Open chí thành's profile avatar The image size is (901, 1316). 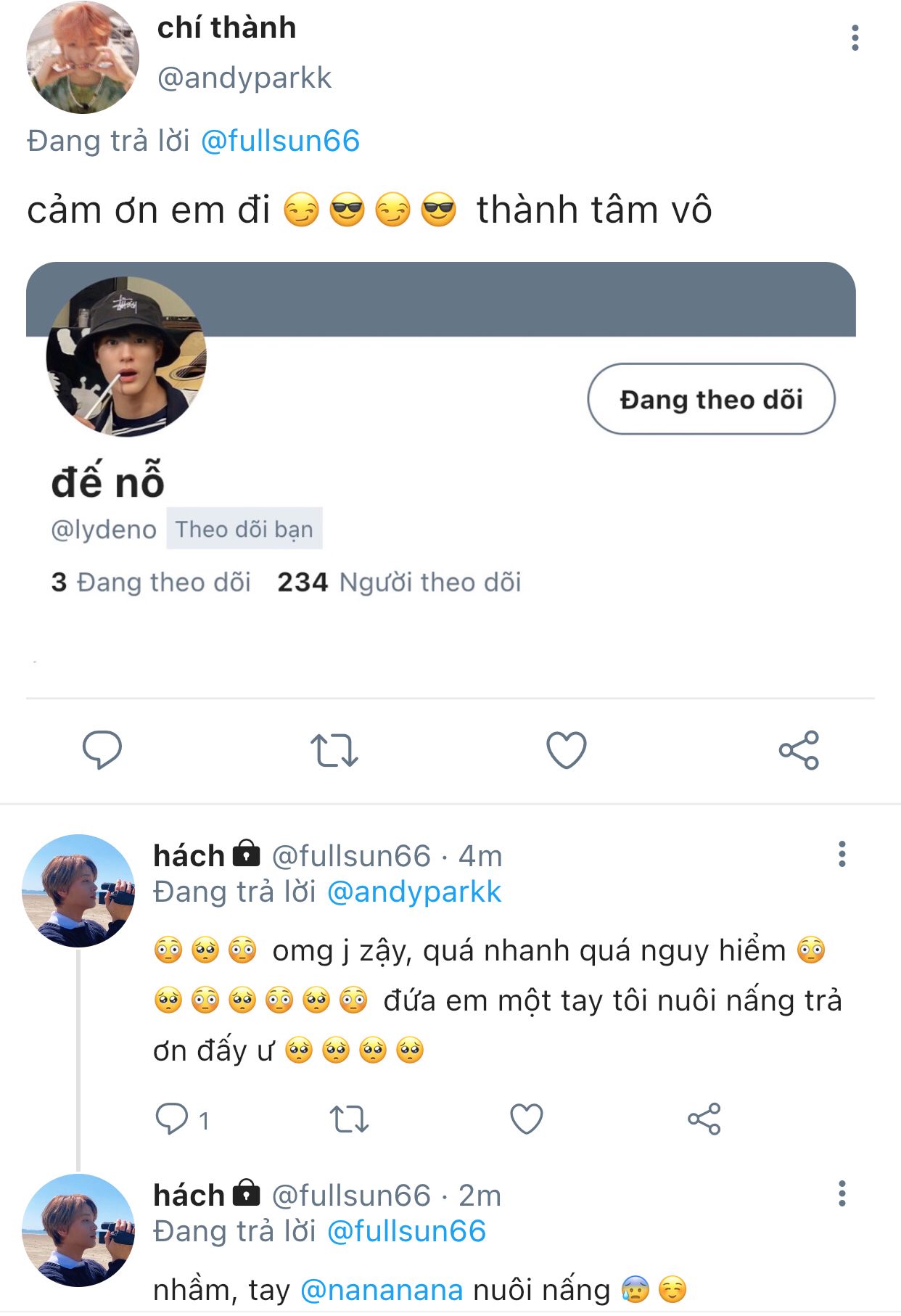pos(83,57)
